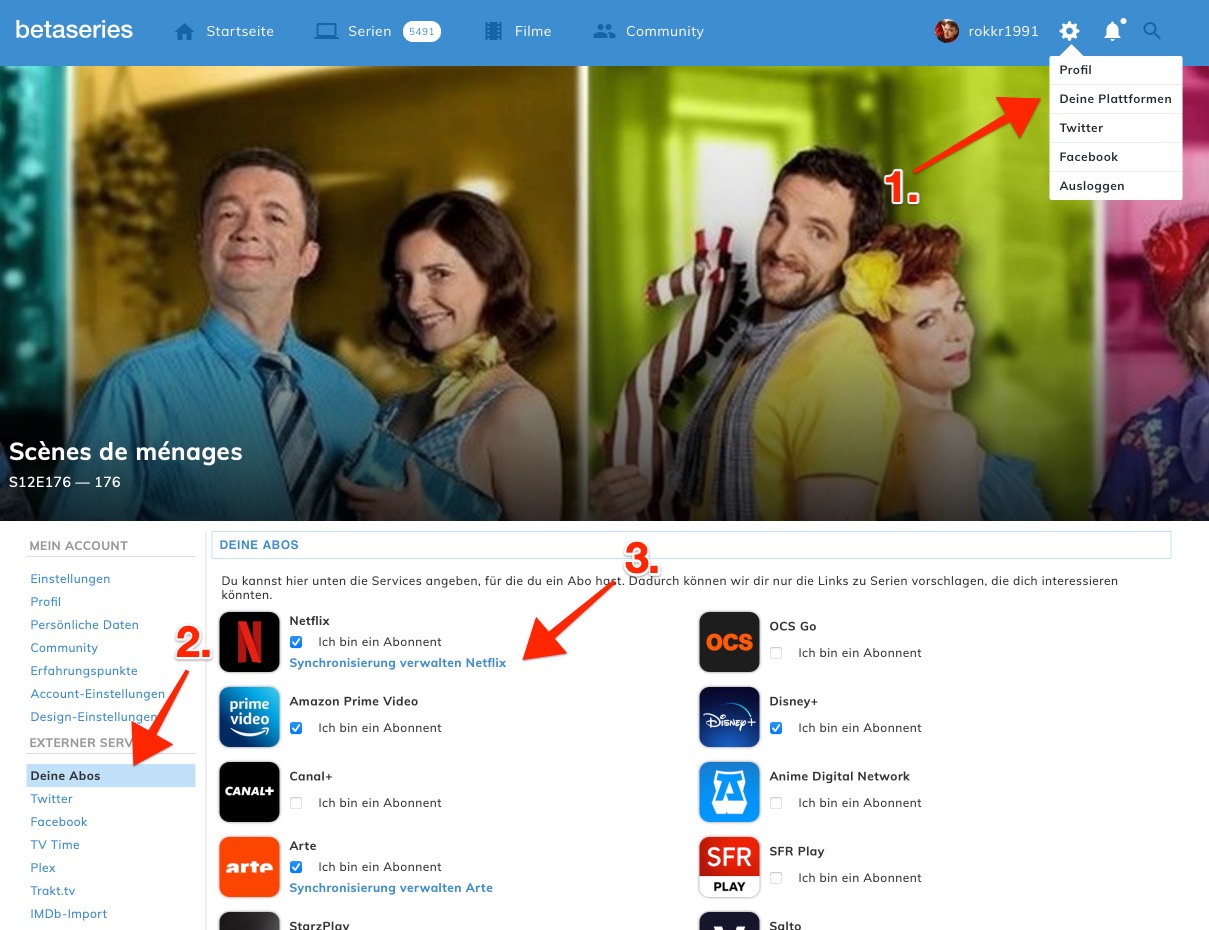
Task: Click the Disney+ service icon
Action: [x=729, y=717]
